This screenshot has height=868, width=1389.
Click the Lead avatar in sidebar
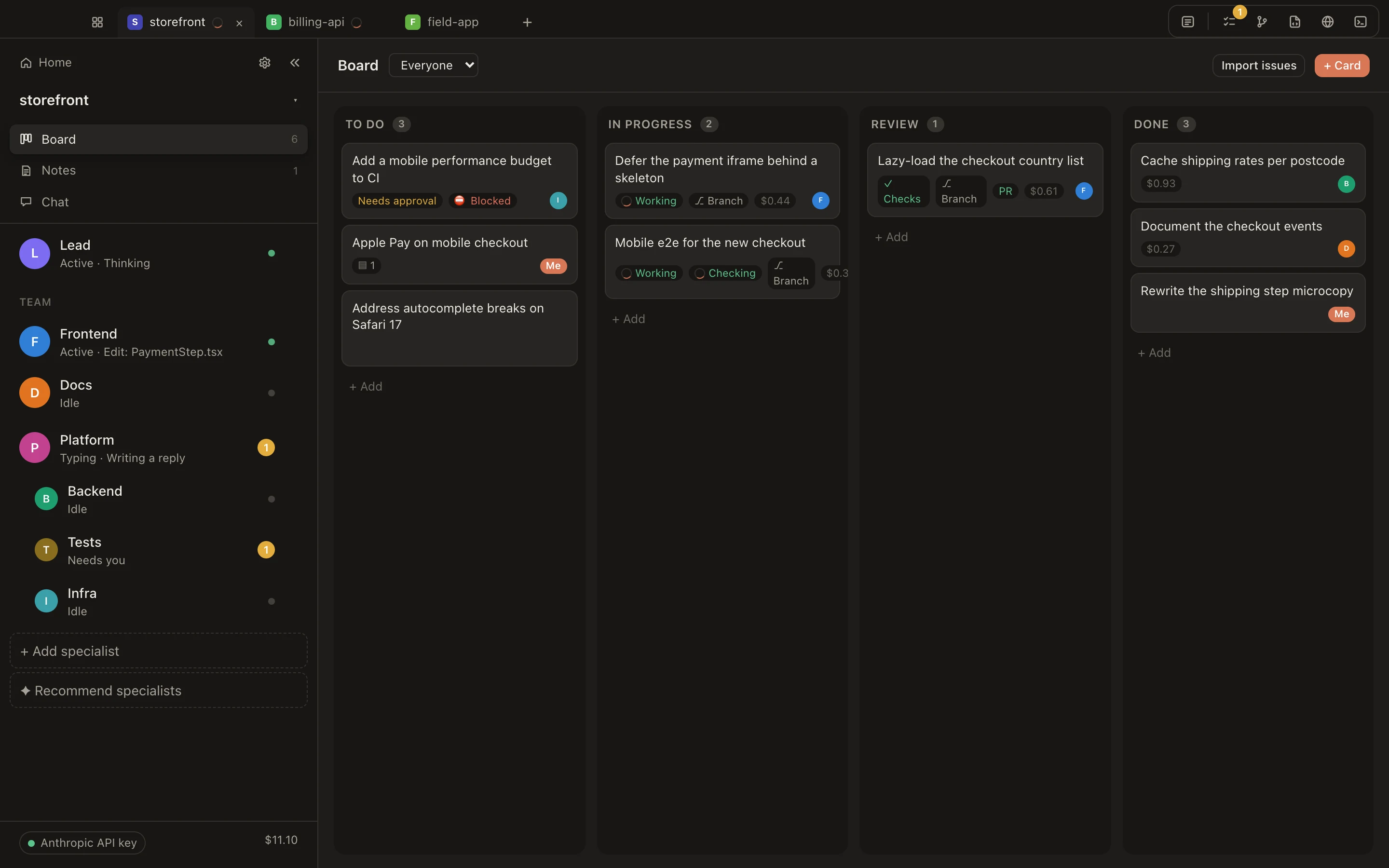34,254
